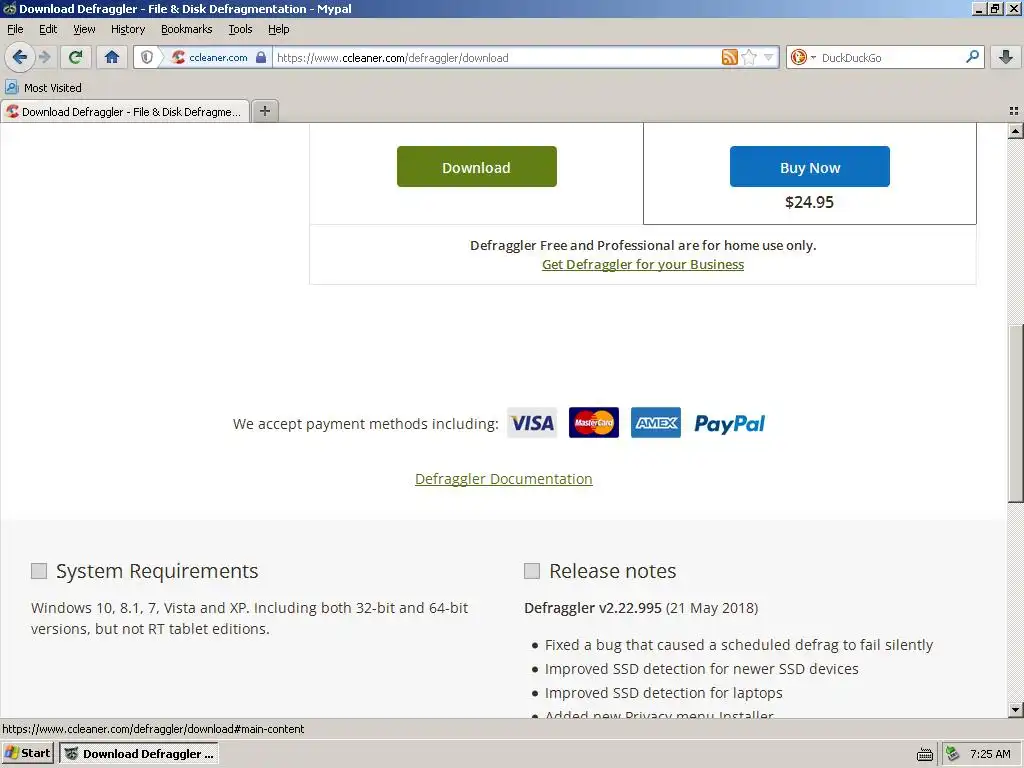The width and height of the screenshot is (1024, 768).
Task: Click the scrollbar up arrow
Action: coord(1015,131)
